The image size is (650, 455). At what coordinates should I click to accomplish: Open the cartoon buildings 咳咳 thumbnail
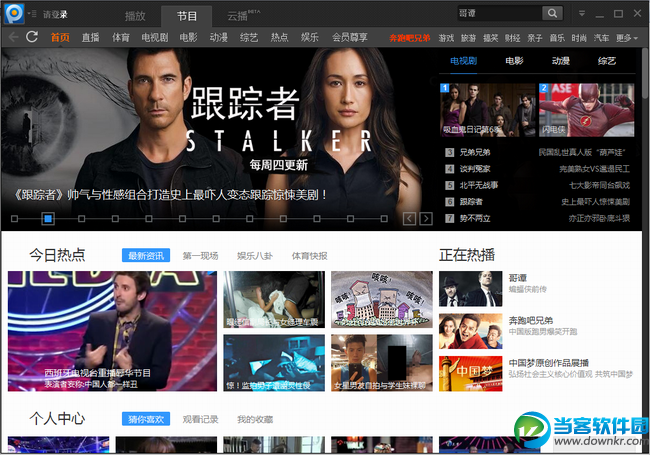(382, 300)
